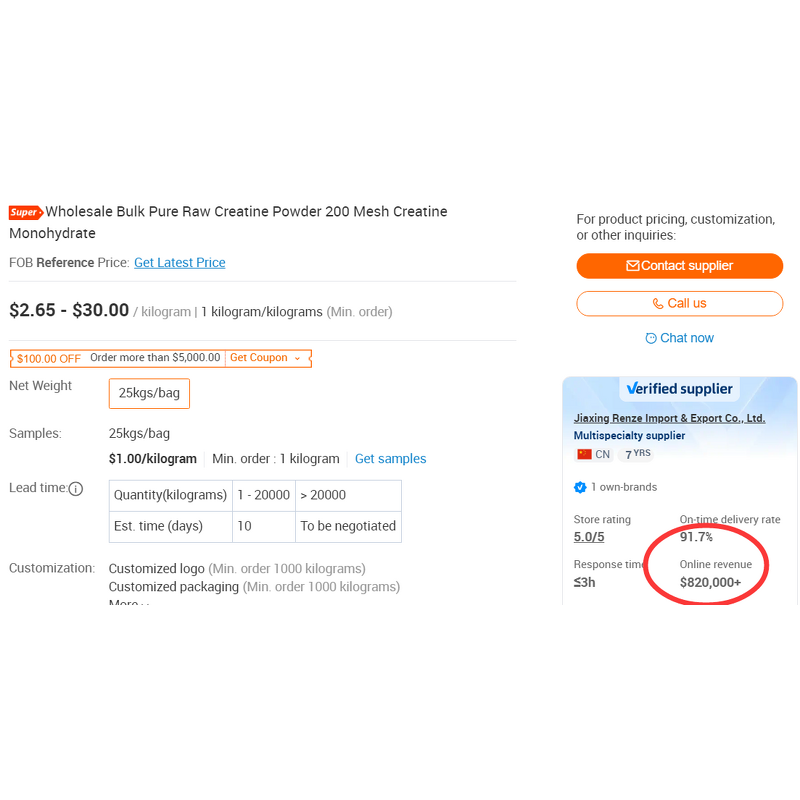Click the Lead time info icon

(76, 489)
